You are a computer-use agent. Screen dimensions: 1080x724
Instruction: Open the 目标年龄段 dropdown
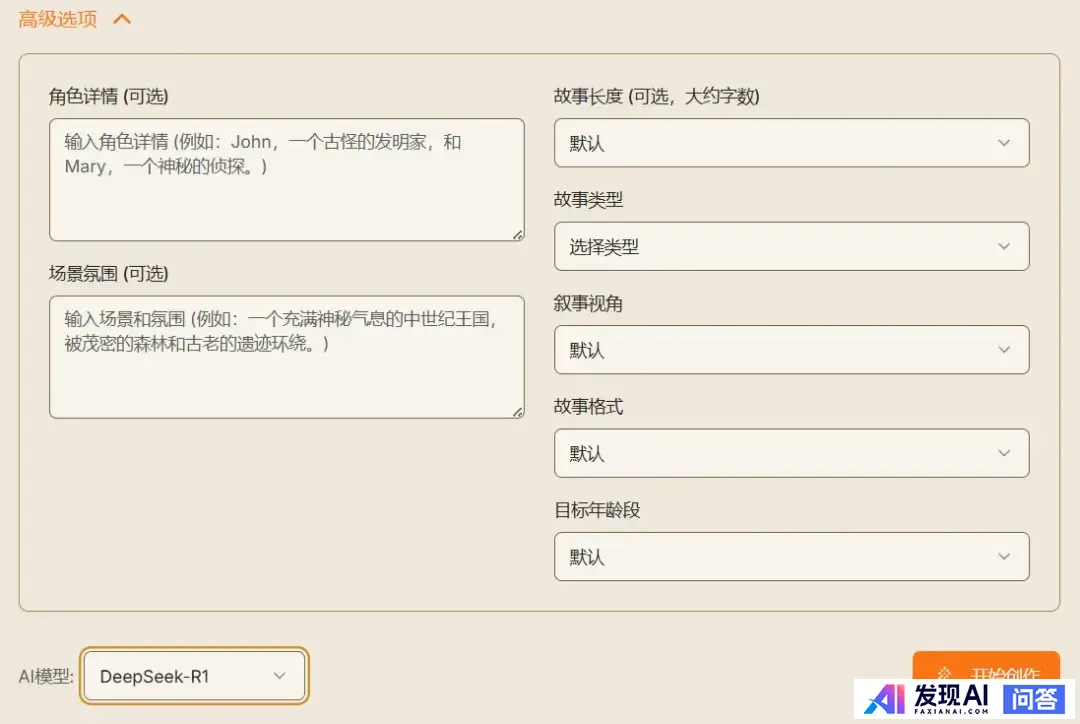[x=791, y=557]
